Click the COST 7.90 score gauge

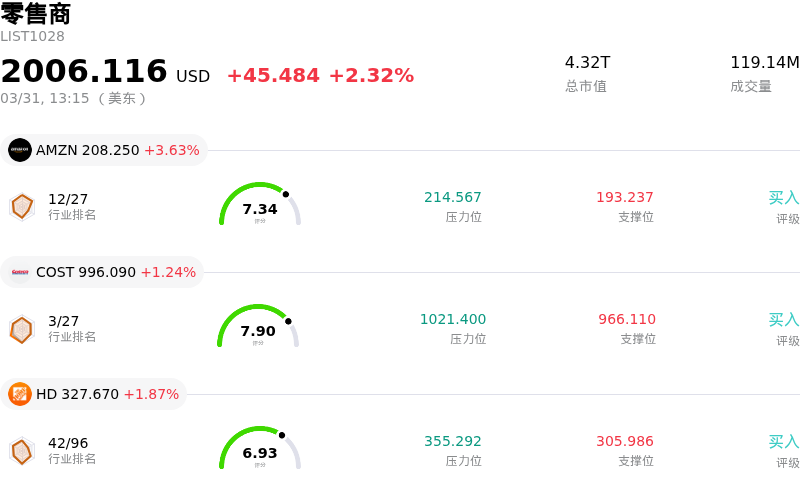tap(258, 328)
